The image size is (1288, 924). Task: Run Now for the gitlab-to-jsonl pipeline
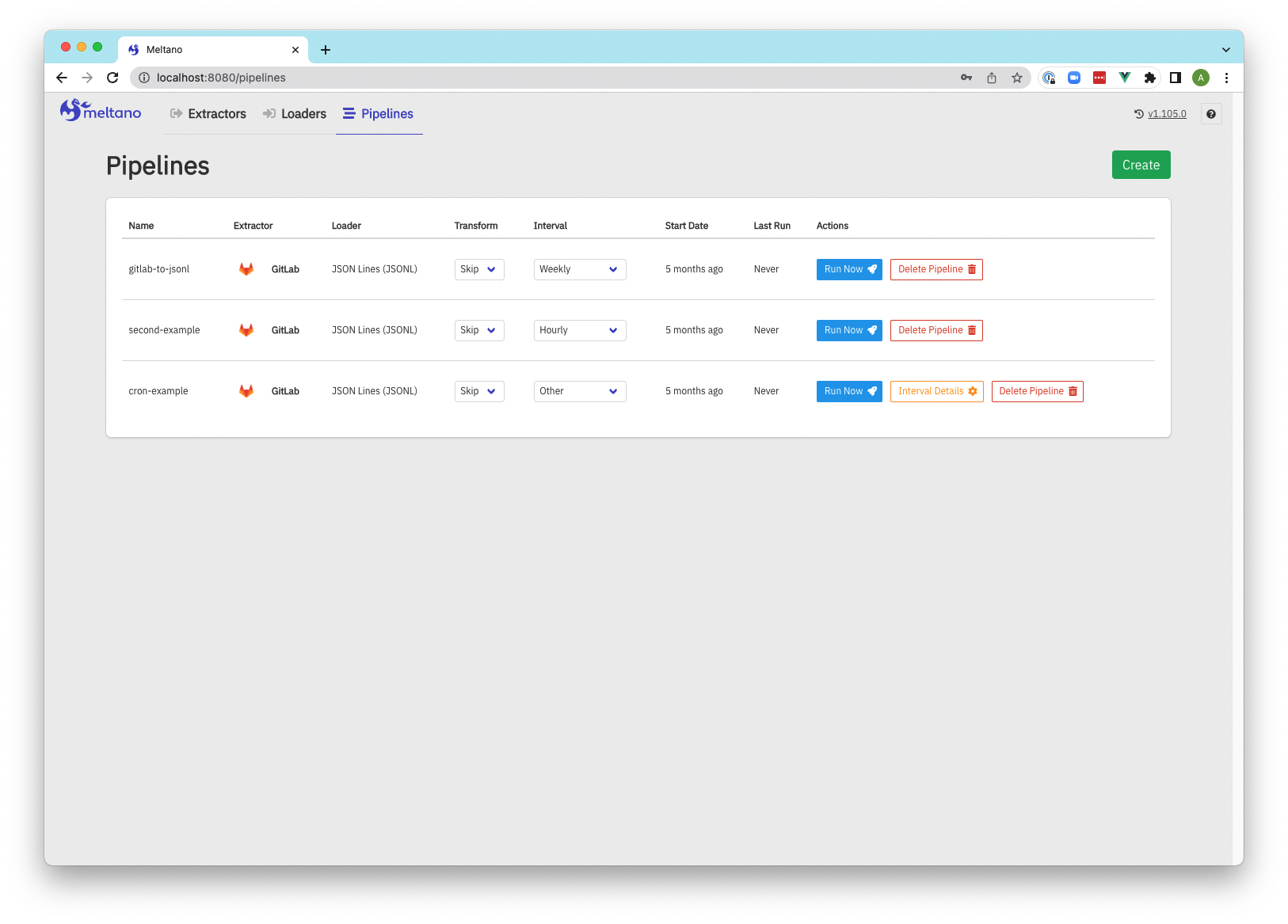tap(848, 269)
